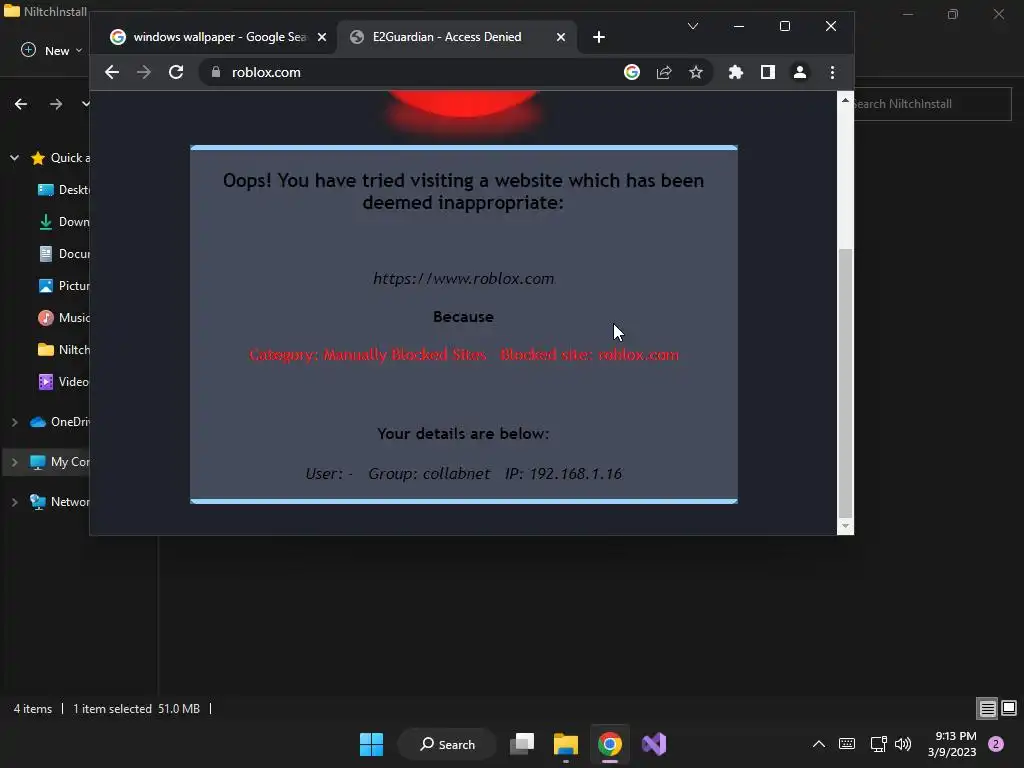Expand OneDrive in File Explorer sidebar
The image size is (1024, 768).
[14, 423]
